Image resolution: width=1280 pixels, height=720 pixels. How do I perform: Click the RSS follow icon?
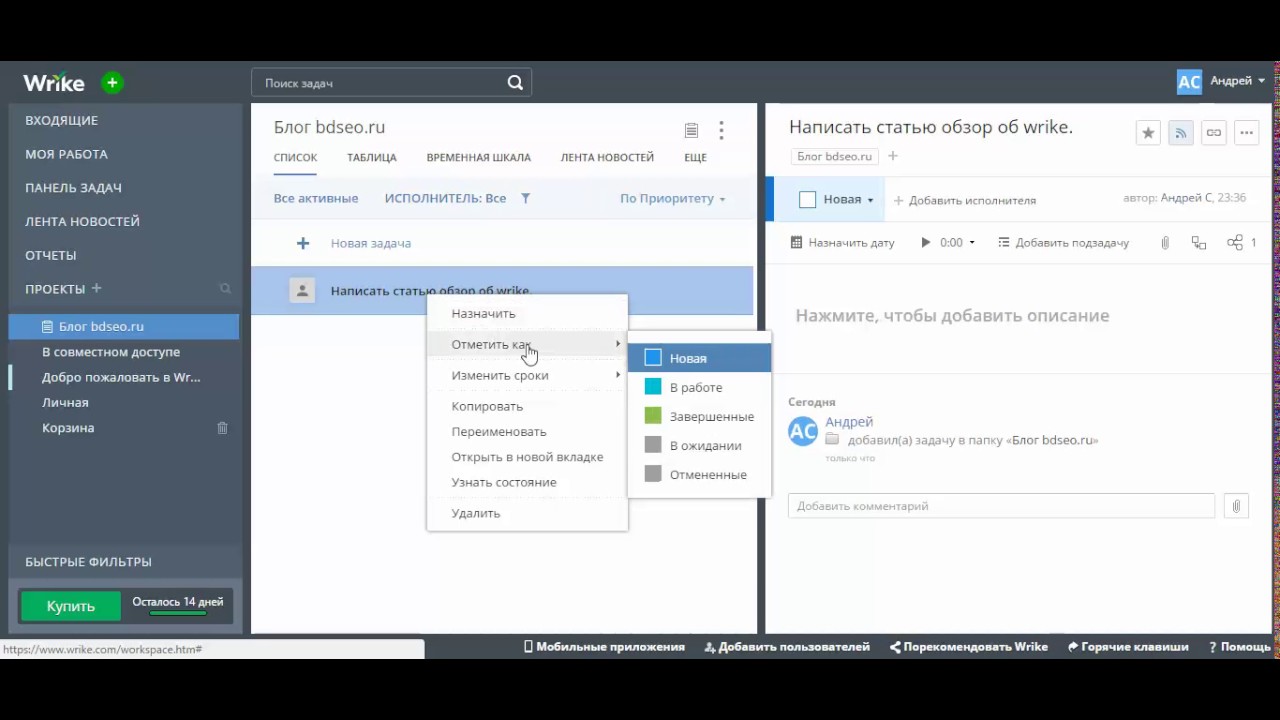(x=1181, y=132)
